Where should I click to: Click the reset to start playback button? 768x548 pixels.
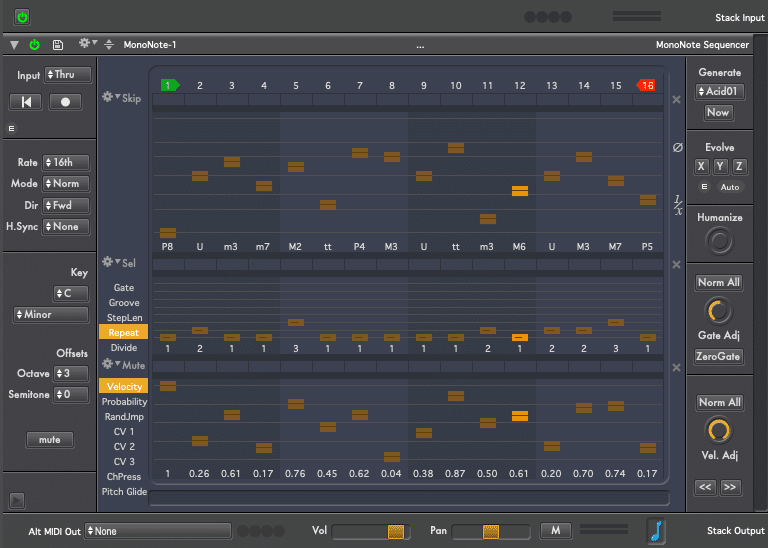click(26, 102)
